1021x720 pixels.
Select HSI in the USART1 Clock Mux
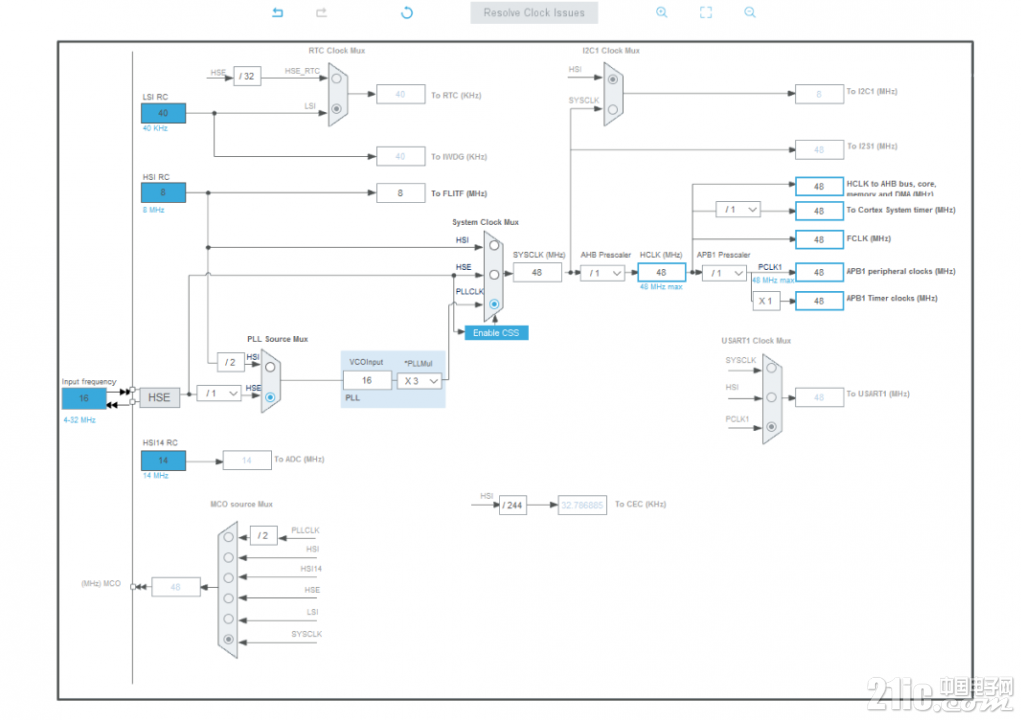772,397
